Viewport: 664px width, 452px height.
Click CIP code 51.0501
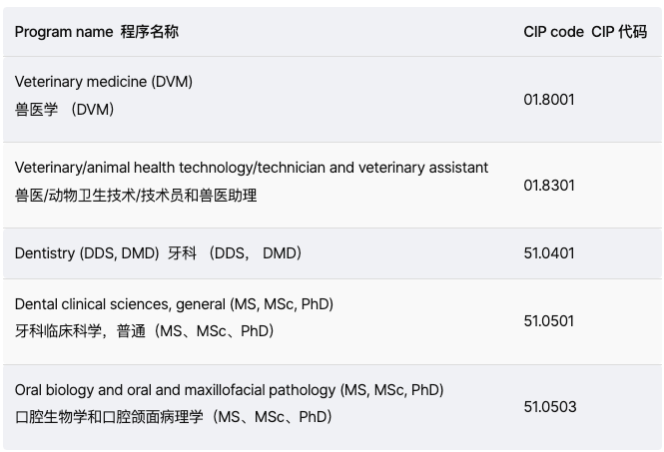click(549, 321)
